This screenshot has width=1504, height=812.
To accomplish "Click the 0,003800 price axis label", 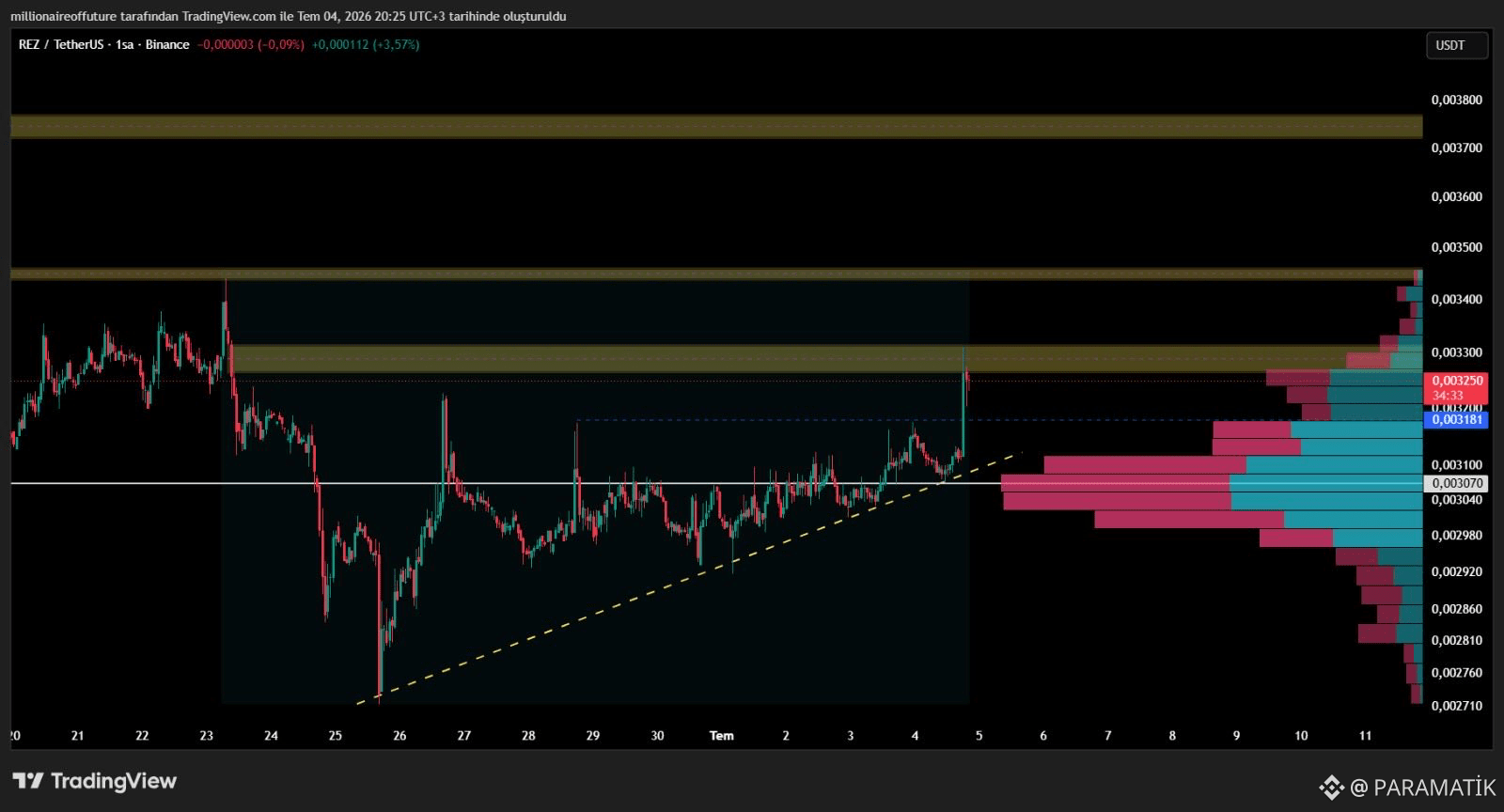I will tap(1456, 100).
